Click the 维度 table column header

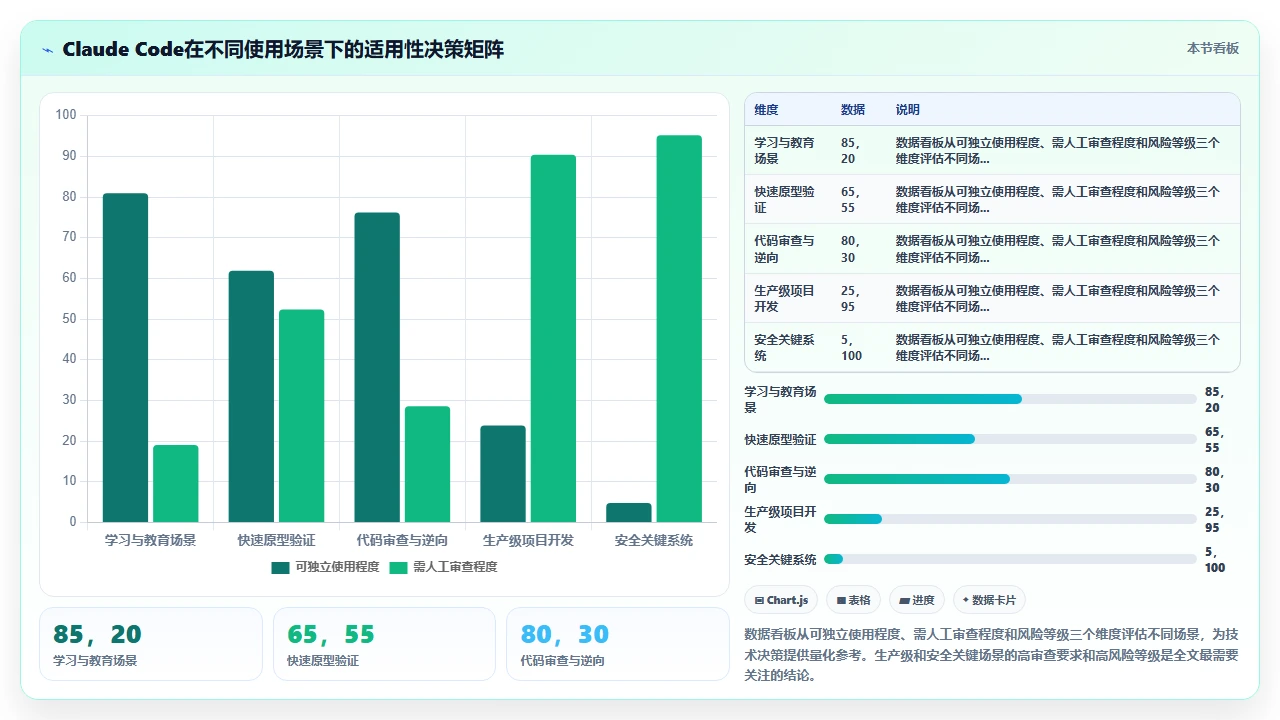(766, 109)
